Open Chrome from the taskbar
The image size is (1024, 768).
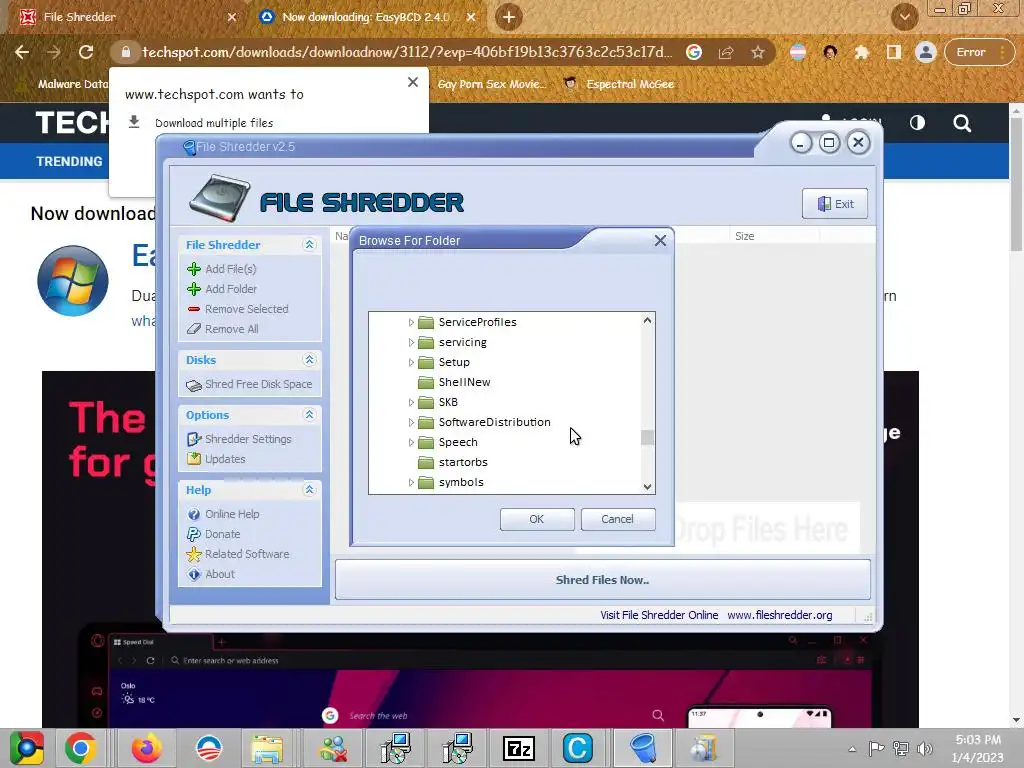(80, 748)
